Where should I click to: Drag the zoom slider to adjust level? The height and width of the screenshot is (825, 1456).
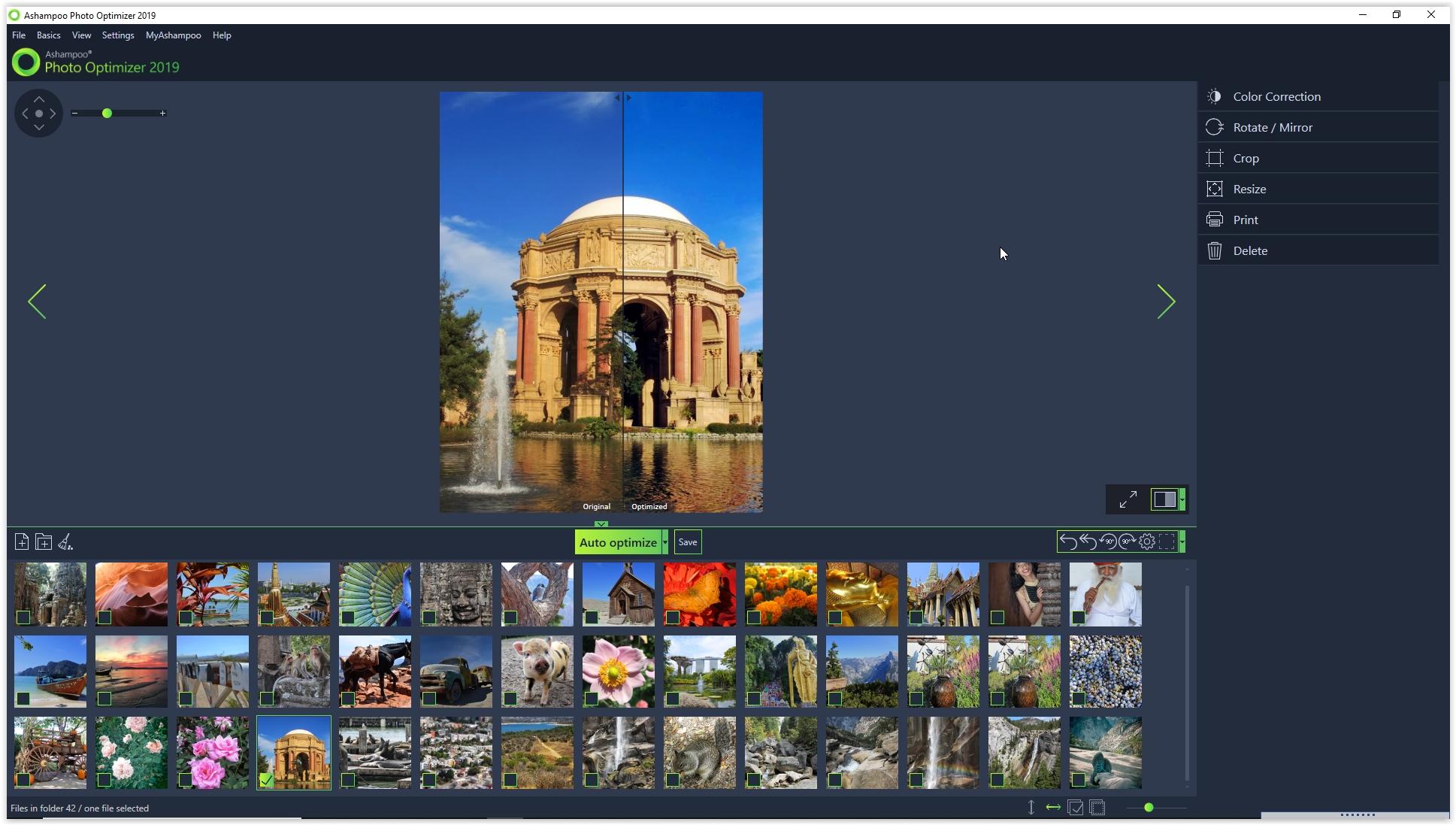(x=108, y=112)
